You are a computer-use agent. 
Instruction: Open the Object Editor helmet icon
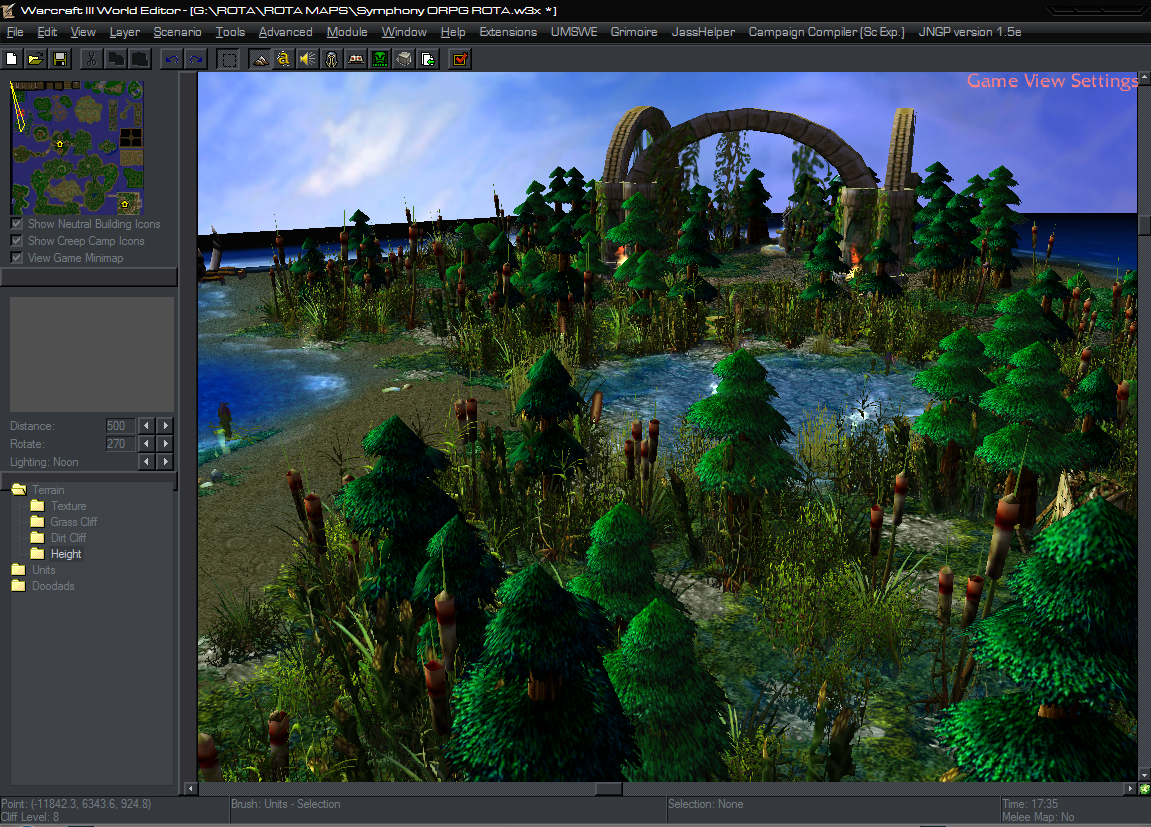point(332,59)
